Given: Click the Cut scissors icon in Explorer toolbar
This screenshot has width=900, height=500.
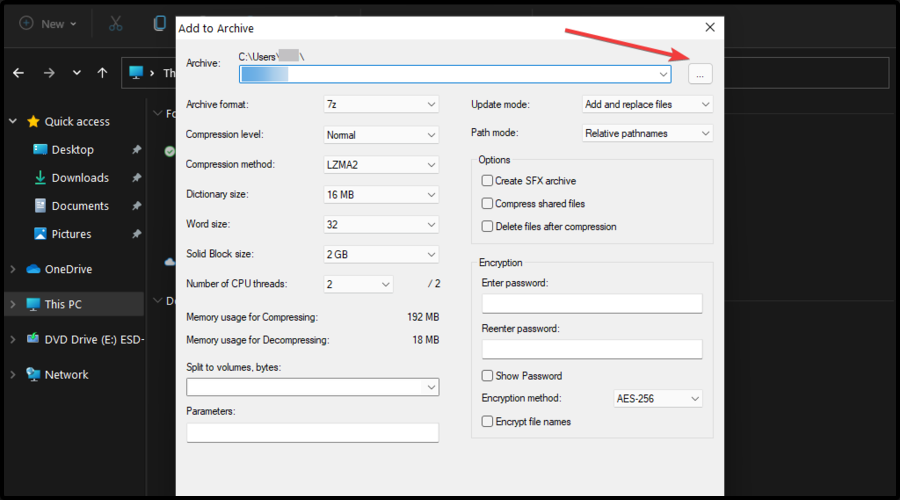Looking at the screenshot, I should point(116,23).
